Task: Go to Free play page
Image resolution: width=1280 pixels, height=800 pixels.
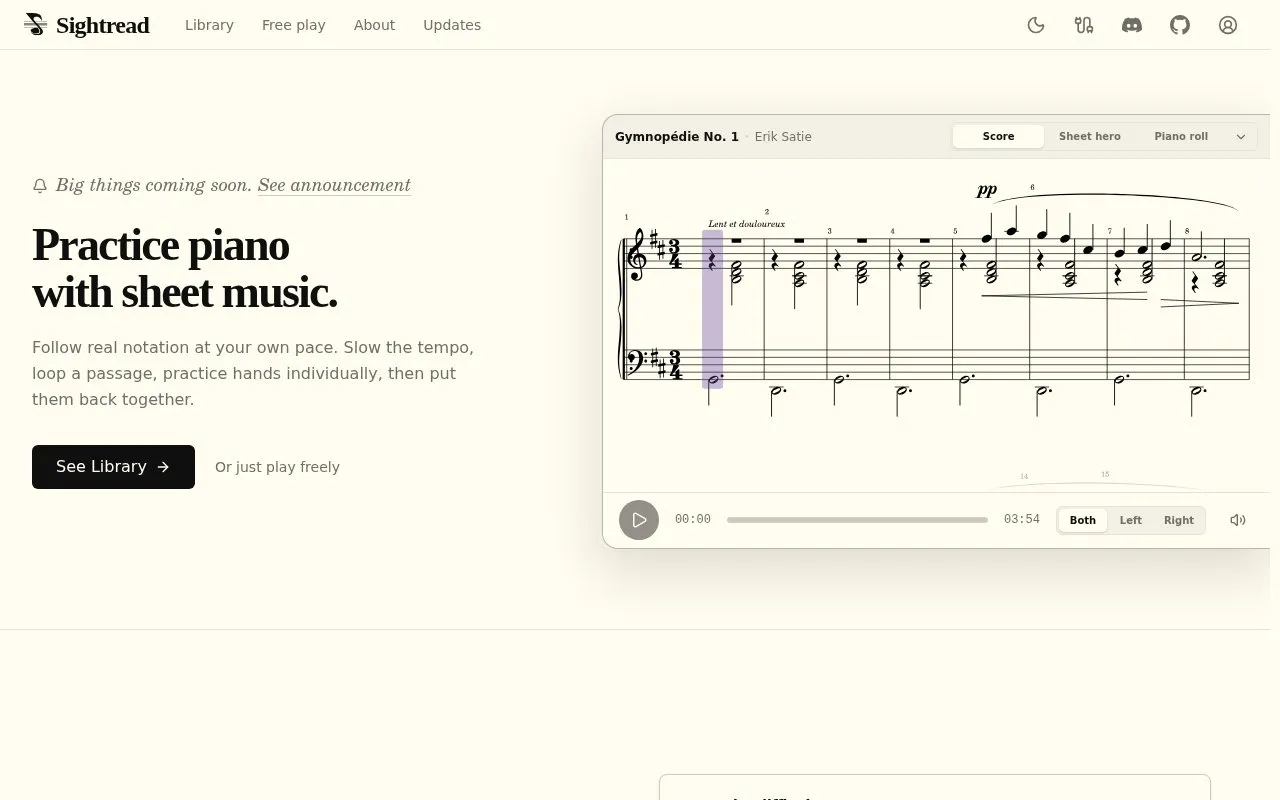Action: tap(294, 25)
